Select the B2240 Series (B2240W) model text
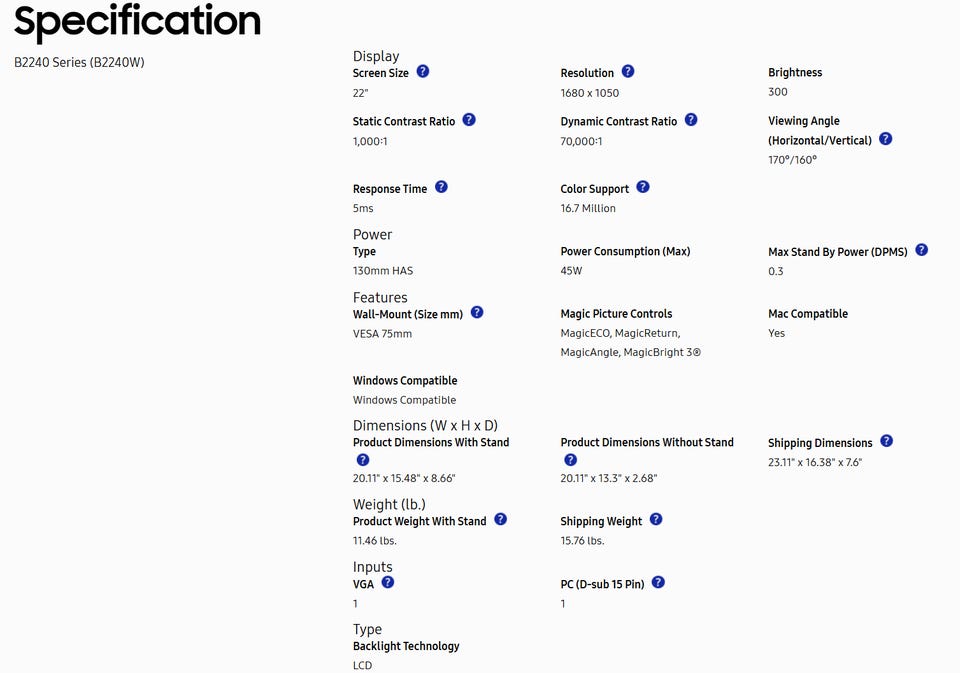 [x=79, y=62]
